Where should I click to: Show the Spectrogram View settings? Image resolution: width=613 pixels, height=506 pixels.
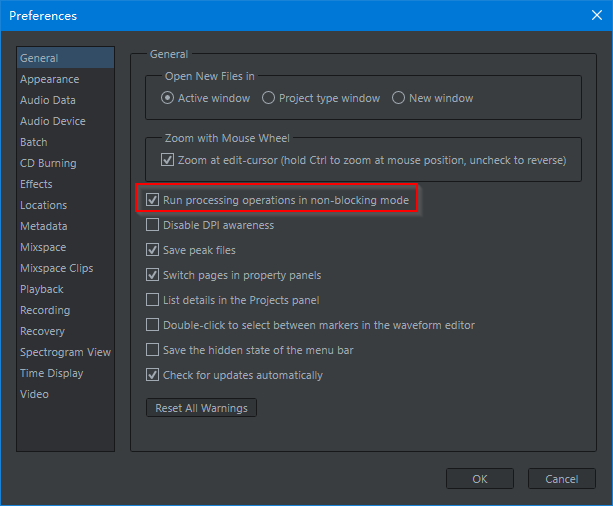pos(65,352)
